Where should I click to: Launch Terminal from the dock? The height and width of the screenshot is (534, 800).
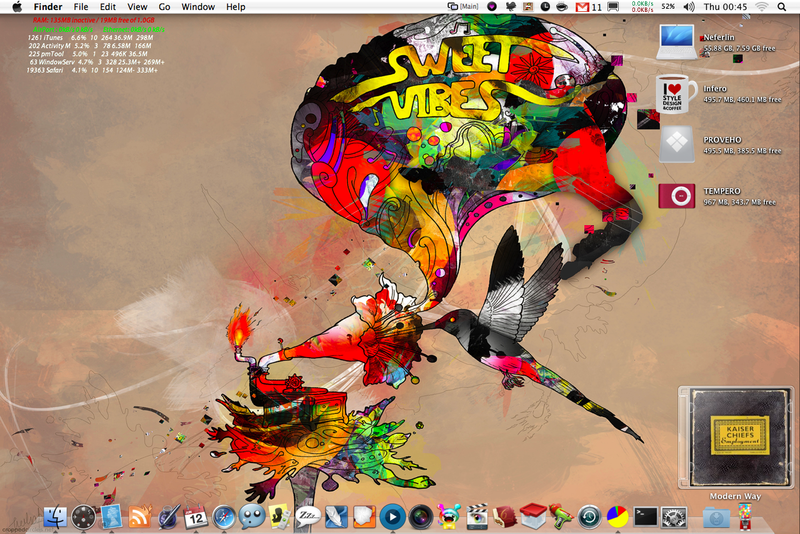pyautogui.click(x=645, y=517)
